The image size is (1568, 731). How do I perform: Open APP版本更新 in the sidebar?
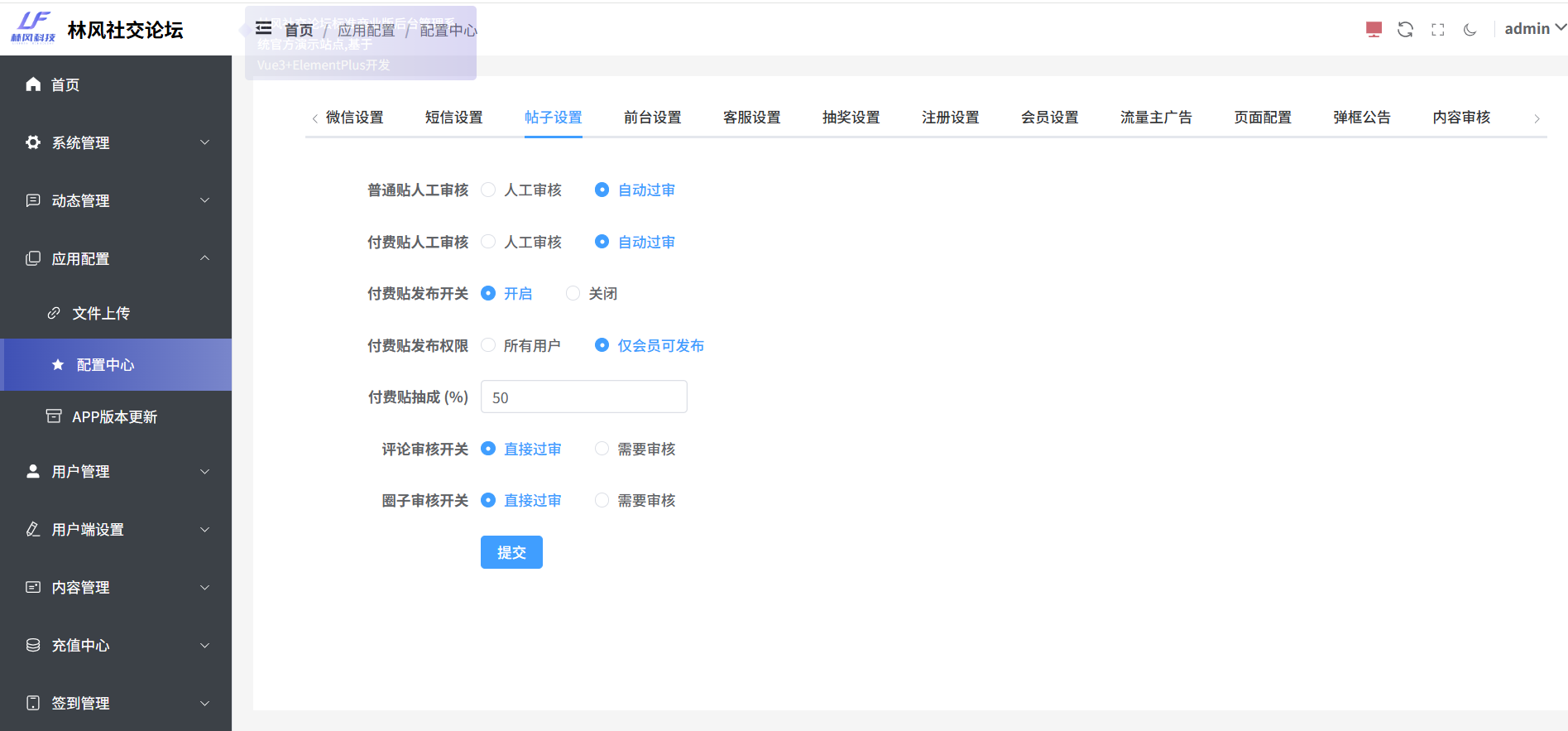tap(114, 416)
